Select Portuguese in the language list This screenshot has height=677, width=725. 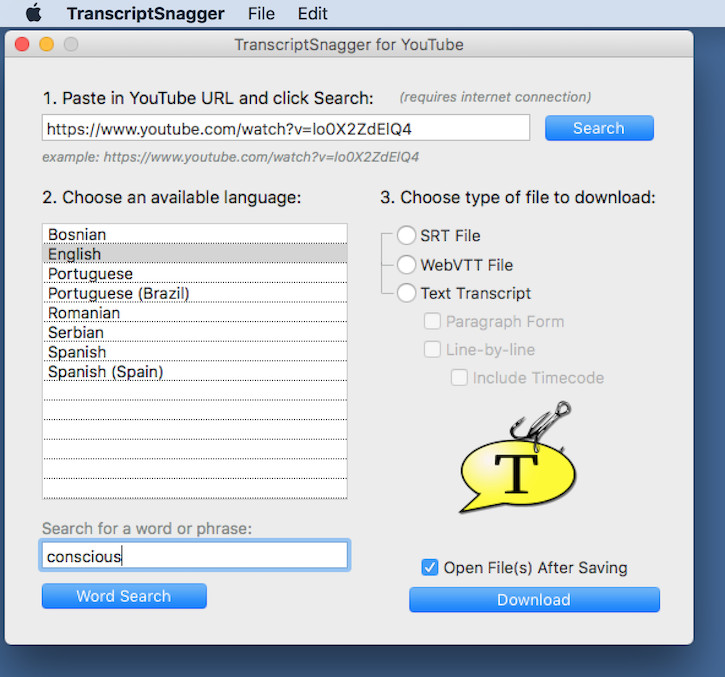195,273
